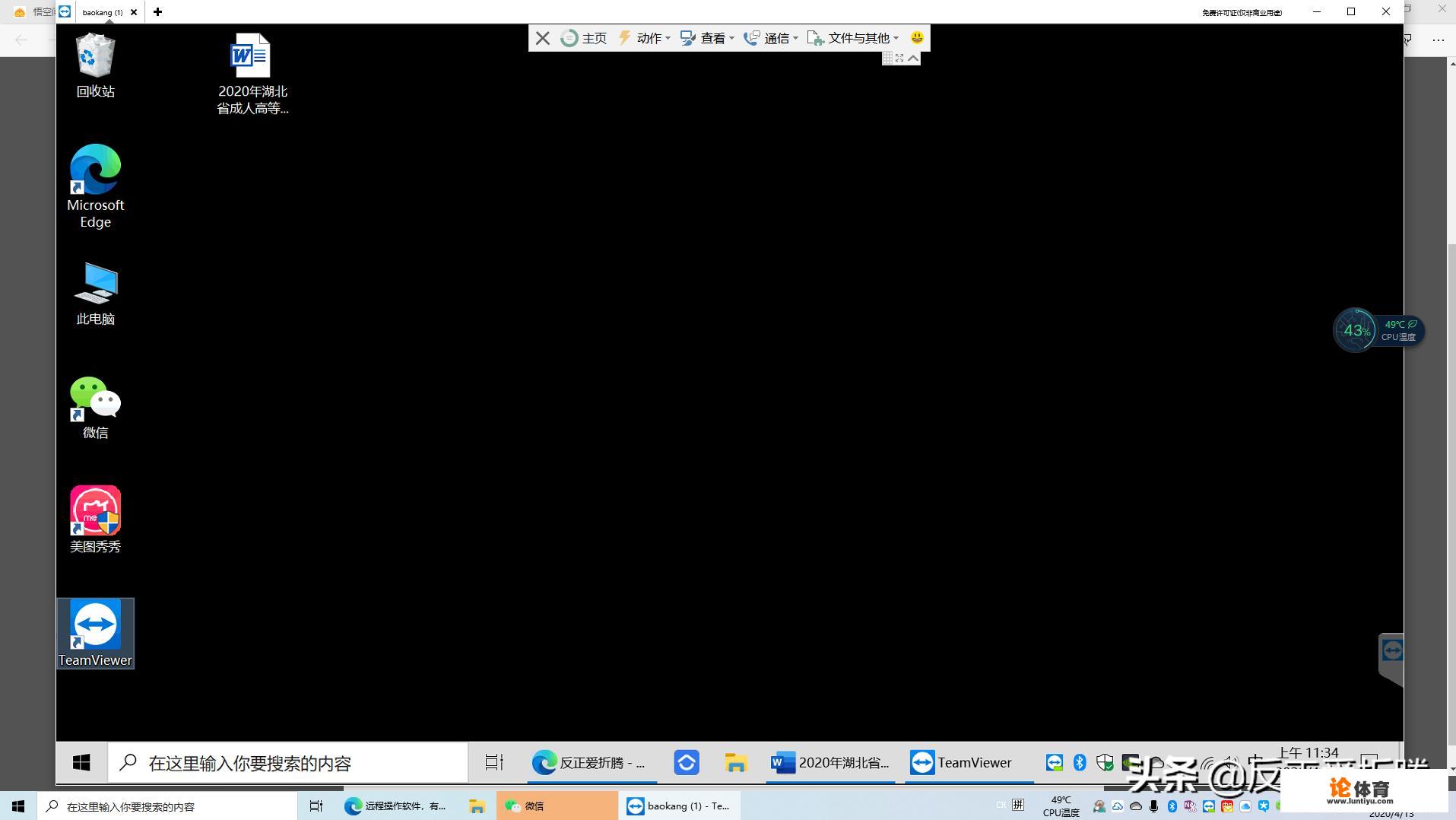Click the remote clock showing 上午 11:34

coord(1308,753)
